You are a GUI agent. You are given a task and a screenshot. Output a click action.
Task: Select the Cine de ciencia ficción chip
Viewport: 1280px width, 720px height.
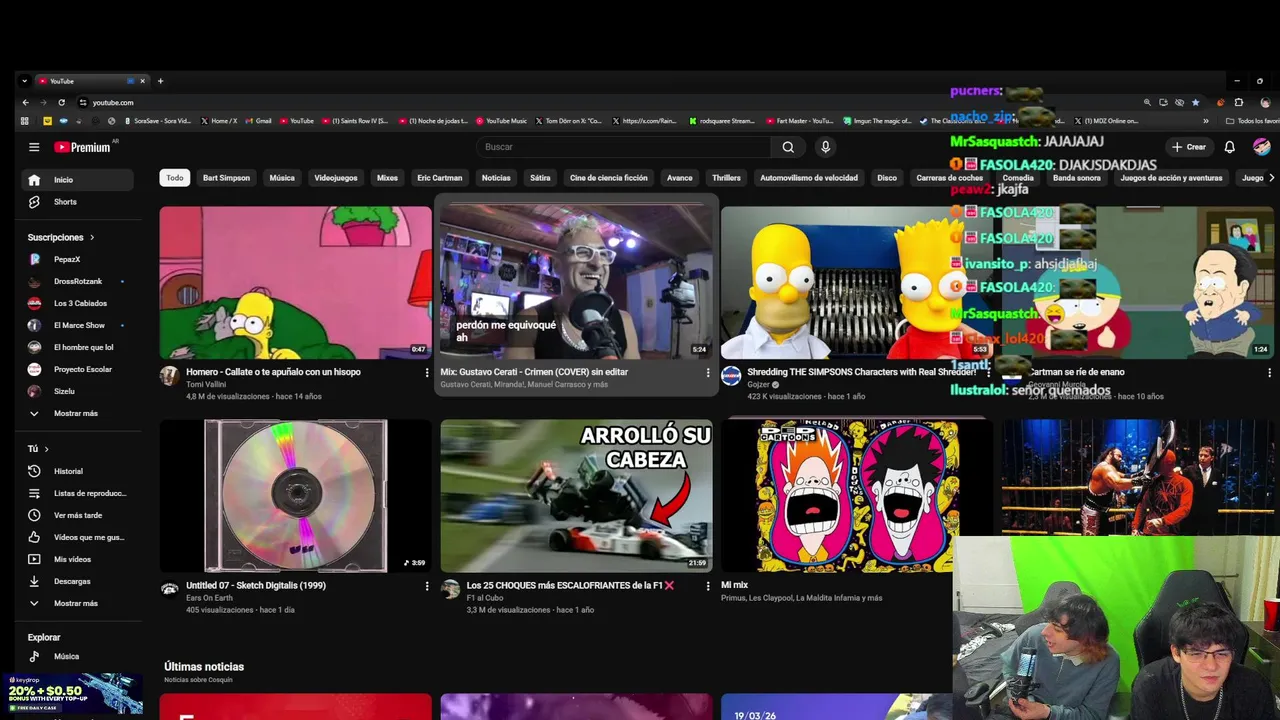point(609,178)
